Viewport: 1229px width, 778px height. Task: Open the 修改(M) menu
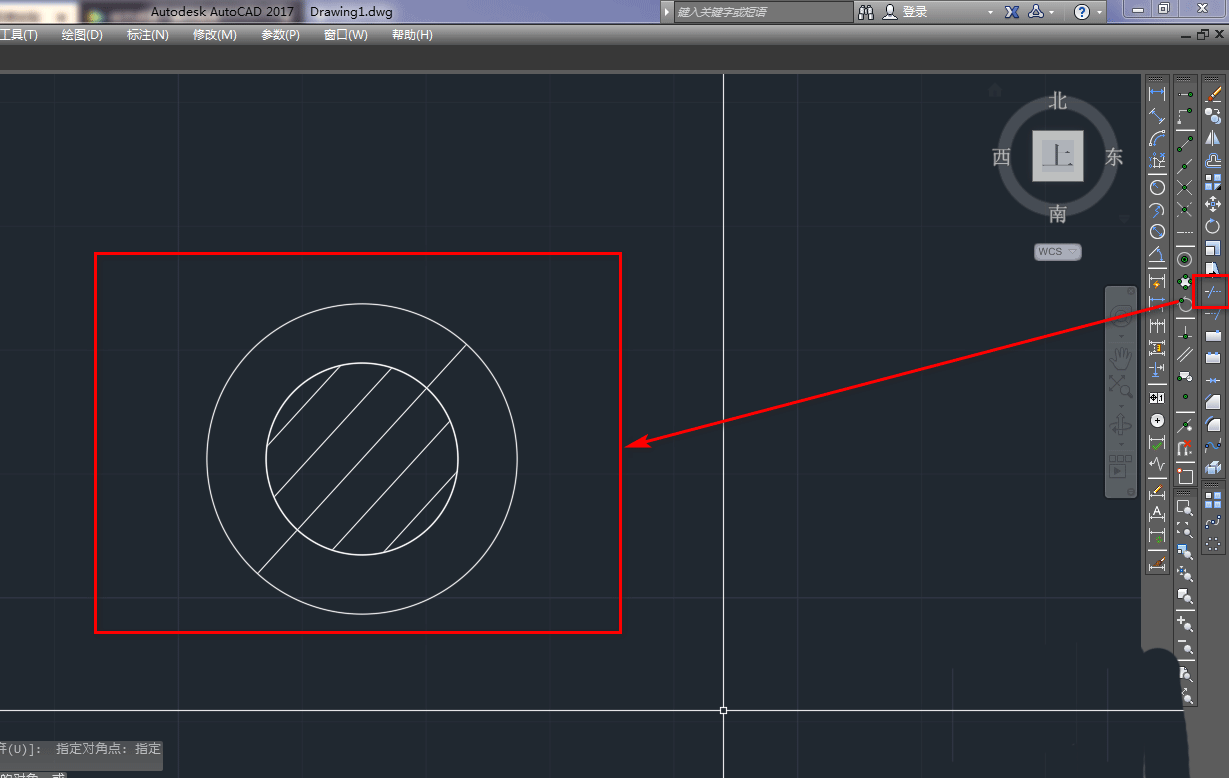215,35
